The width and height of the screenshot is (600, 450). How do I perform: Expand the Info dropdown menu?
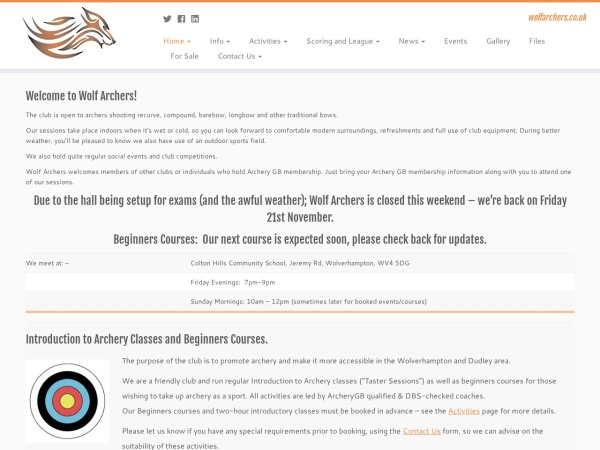(220, 41)
